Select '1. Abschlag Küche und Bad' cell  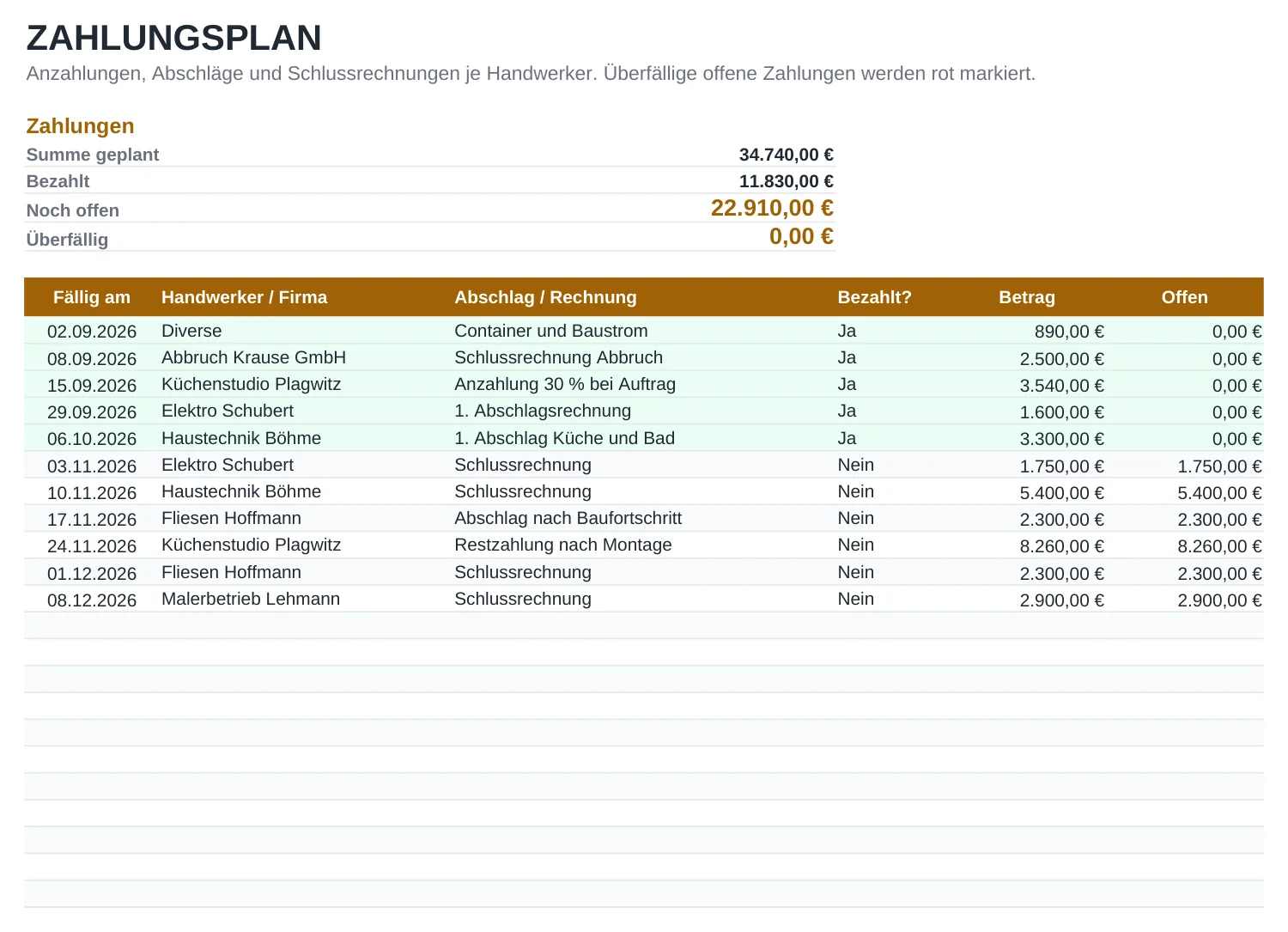(x=564, y=438)
